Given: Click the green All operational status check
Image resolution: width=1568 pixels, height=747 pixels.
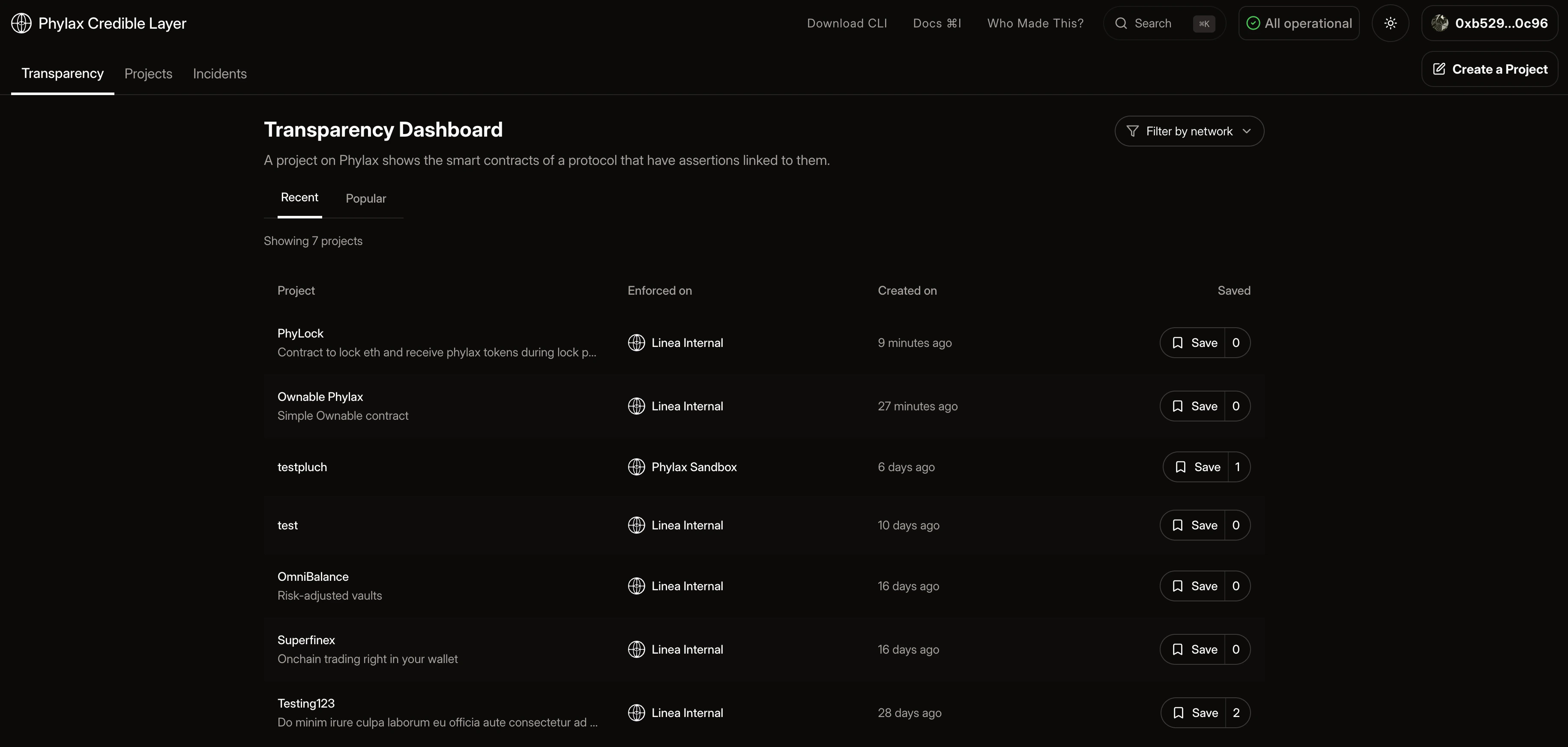Looking at the screenshot, I should click(1253, 23).
